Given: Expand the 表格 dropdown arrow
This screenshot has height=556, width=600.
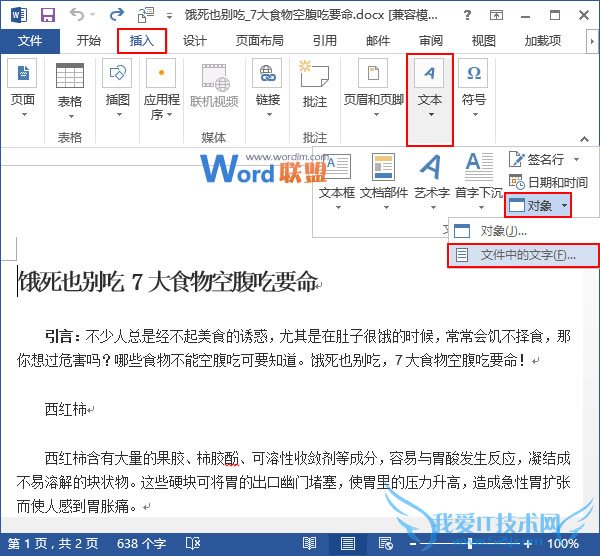Looking at the screenshot, I should (71, 116).
